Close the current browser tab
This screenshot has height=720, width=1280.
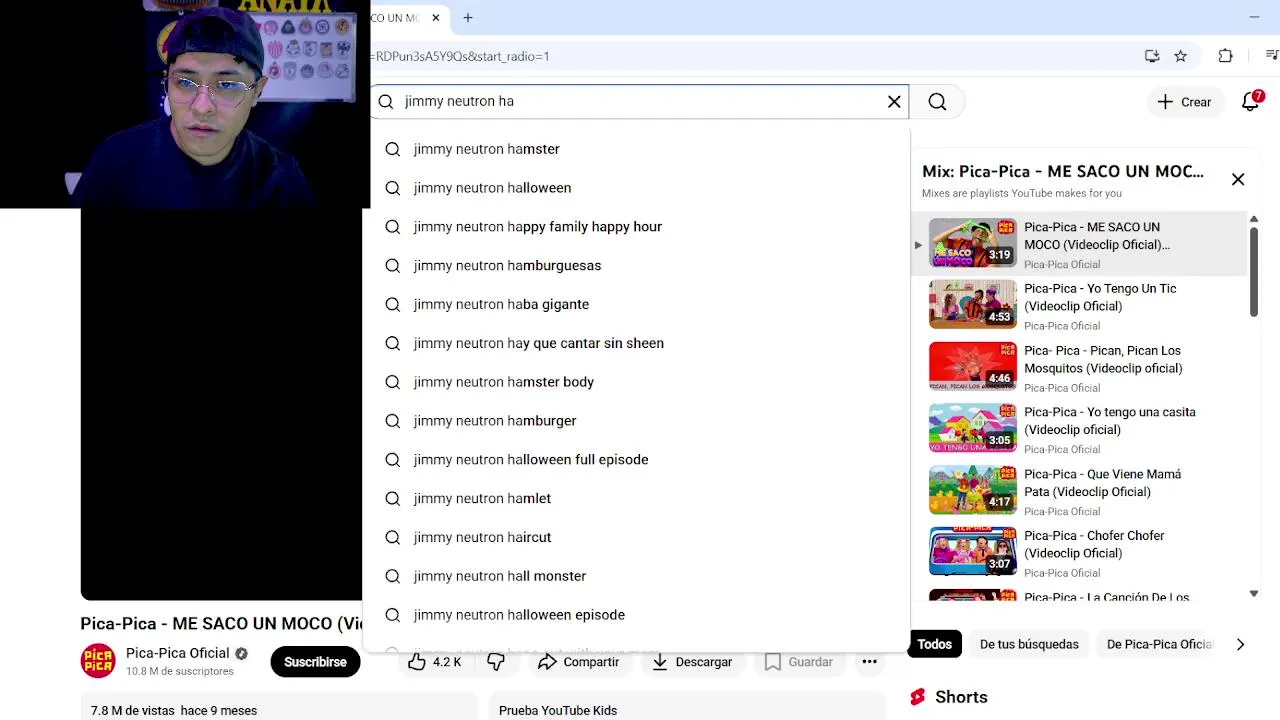[436, 17]
